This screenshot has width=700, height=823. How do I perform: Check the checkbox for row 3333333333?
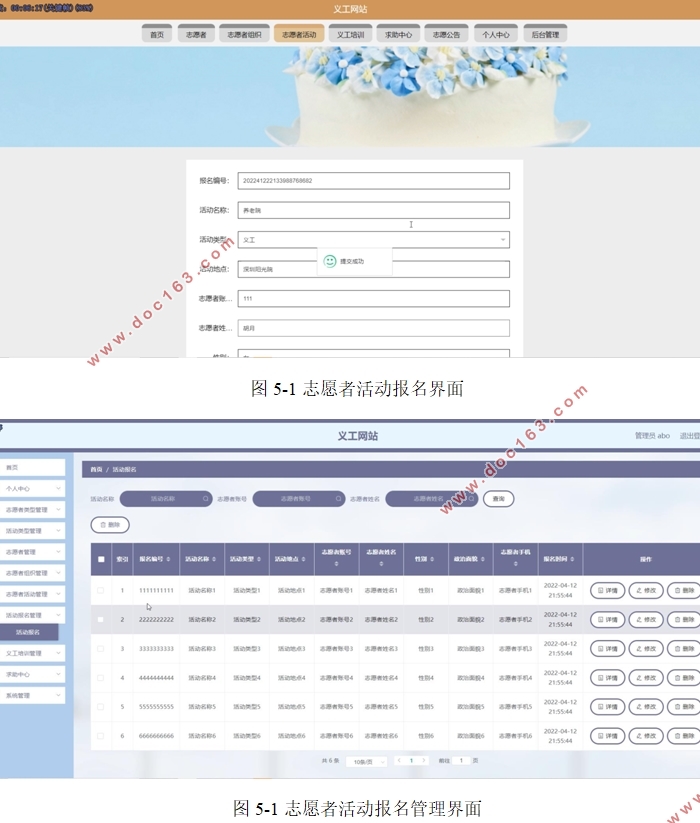[101, 648]
